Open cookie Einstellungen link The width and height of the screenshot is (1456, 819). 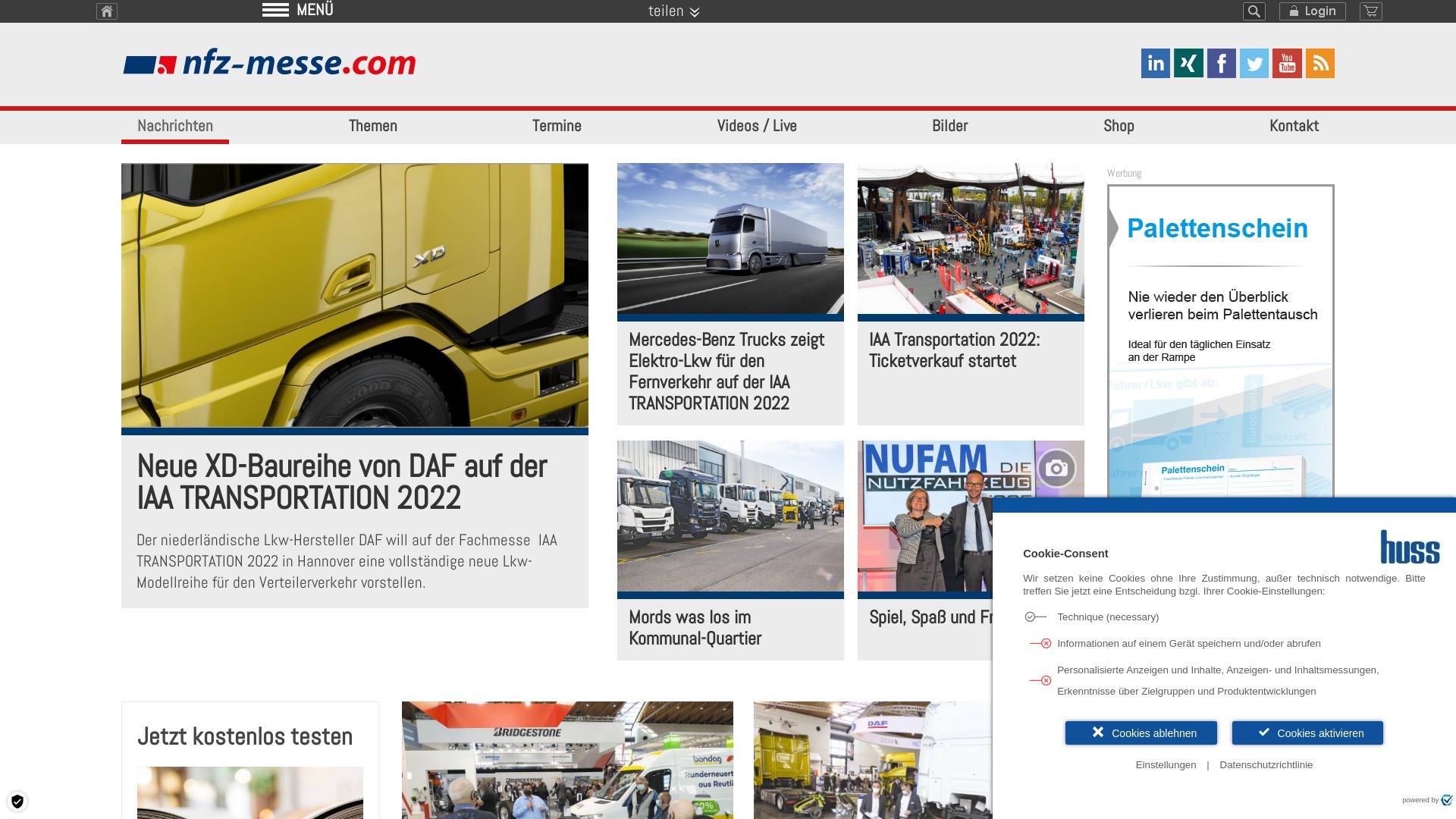tap(1166, 765)
